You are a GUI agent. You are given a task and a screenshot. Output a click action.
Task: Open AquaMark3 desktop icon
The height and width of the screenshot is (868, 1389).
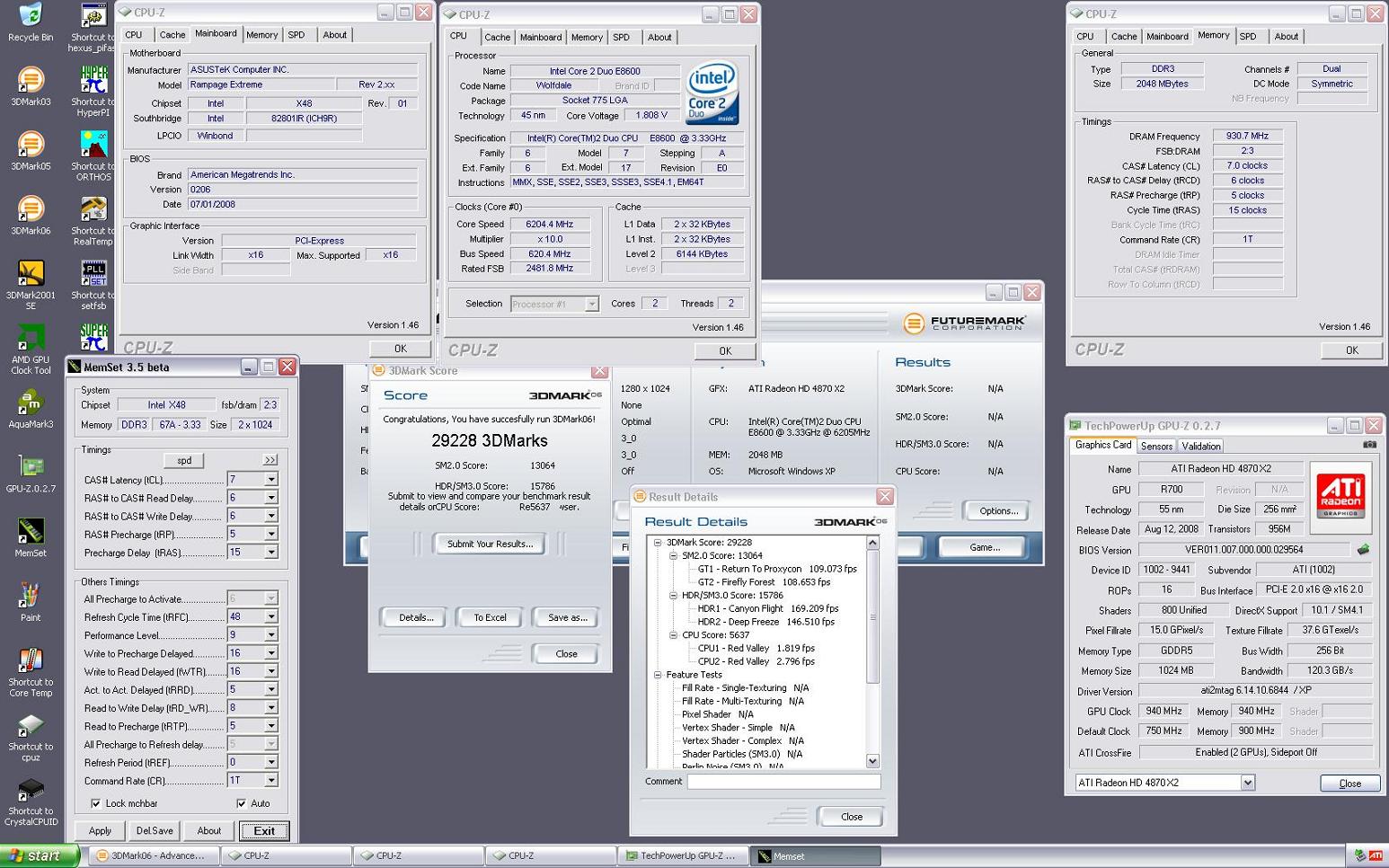(31, 410)
